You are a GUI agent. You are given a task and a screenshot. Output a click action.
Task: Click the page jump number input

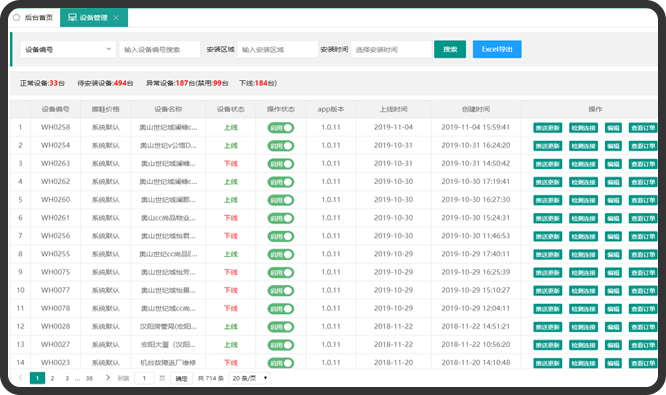tap(144, 378)
